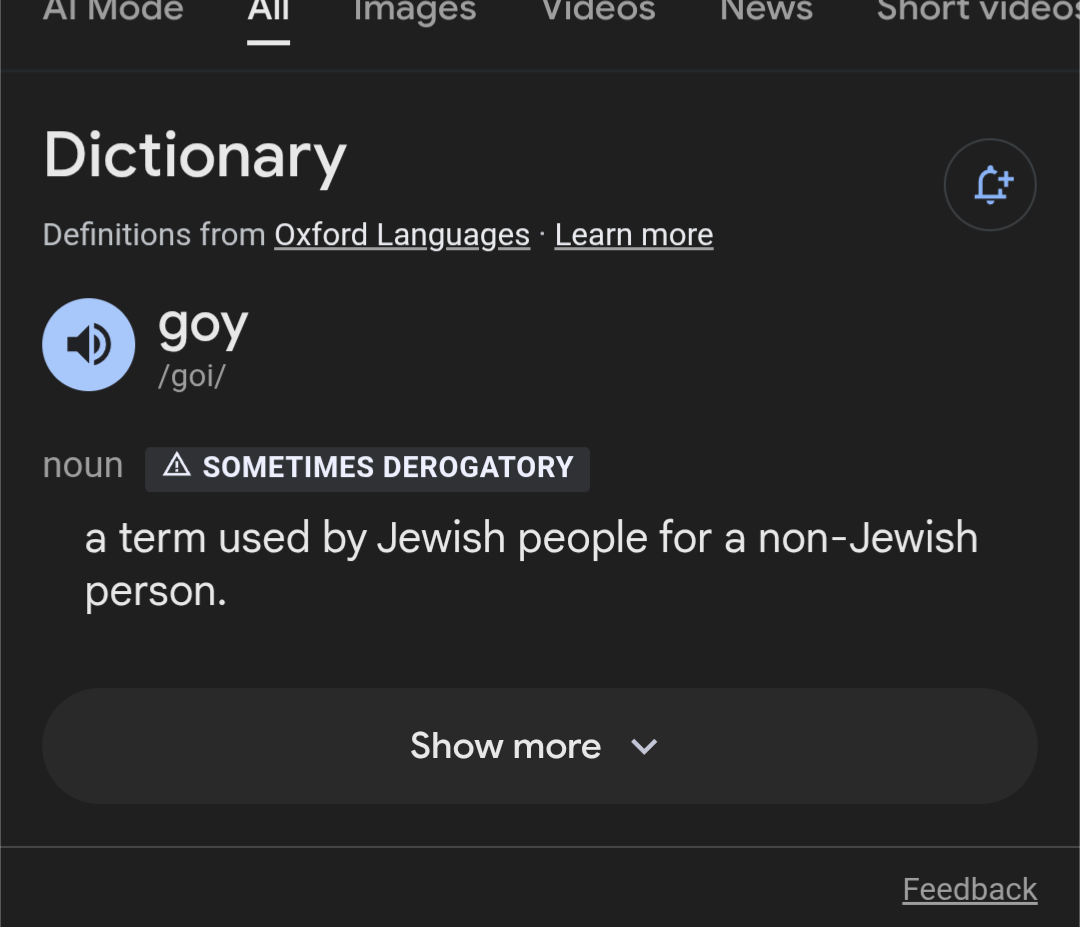This screenshot has width=1080, height=927.
Task: Click the noun part-of-speech label
Action: [83, 466]
